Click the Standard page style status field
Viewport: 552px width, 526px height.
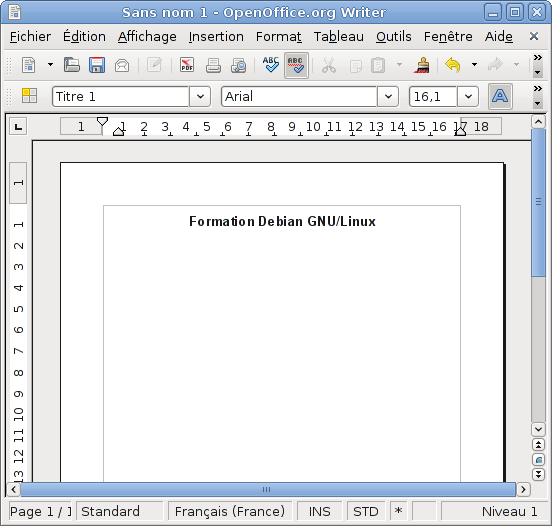point(120,511)
